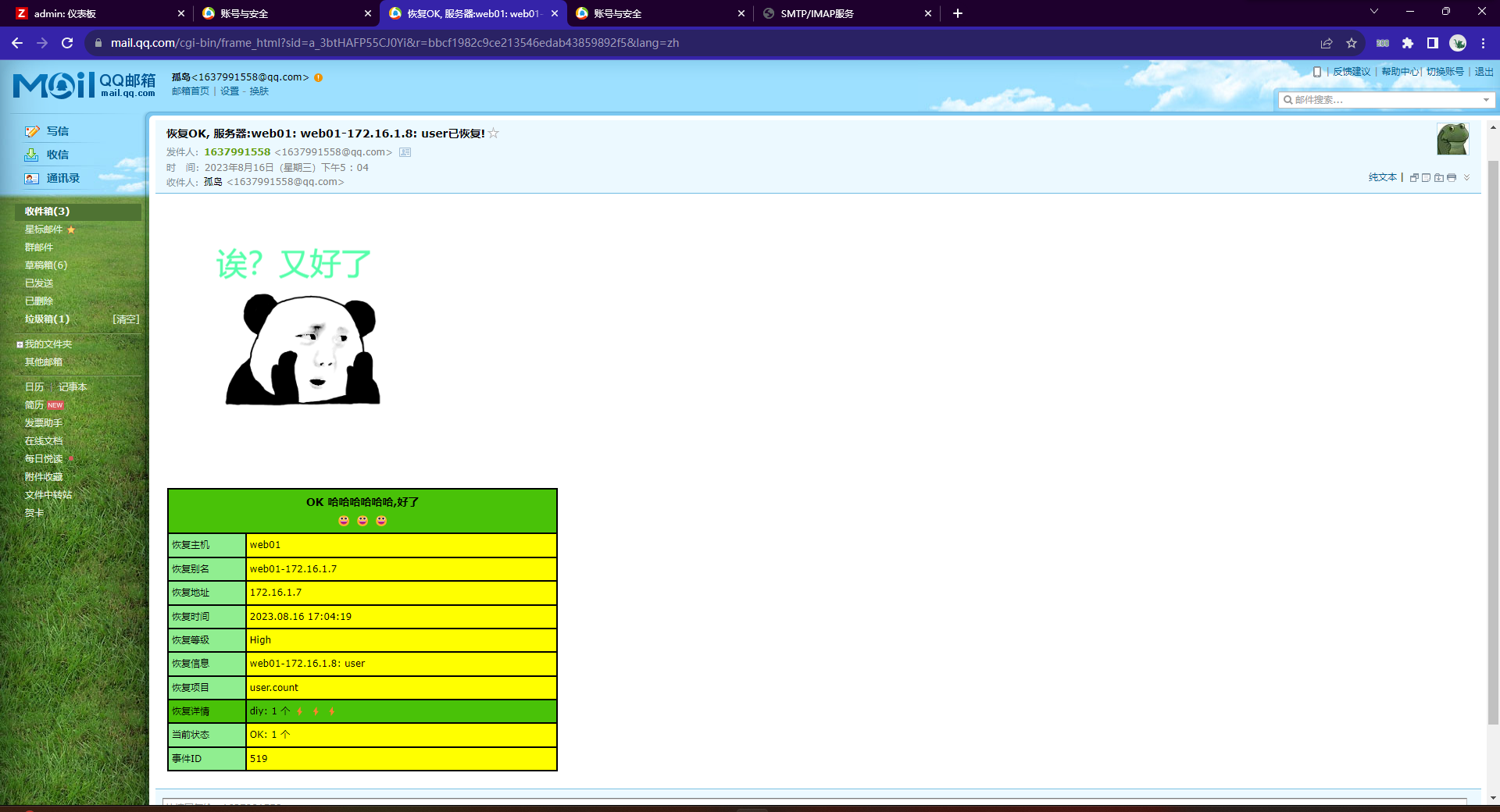Open the browser extensions puzzle icon
This screenshot has width=1500, height=812.
click(1408, 43)
